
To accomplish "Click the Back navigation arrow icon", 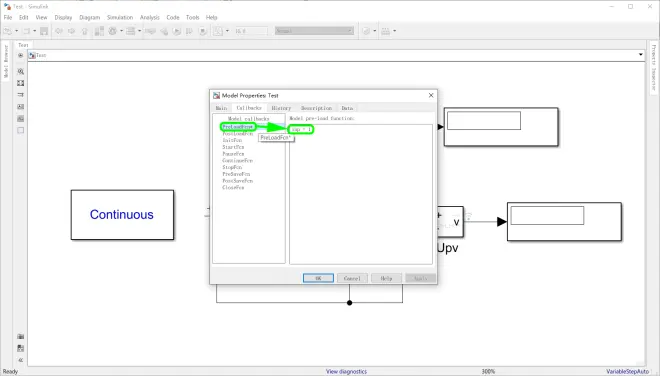I will point(59,31).
